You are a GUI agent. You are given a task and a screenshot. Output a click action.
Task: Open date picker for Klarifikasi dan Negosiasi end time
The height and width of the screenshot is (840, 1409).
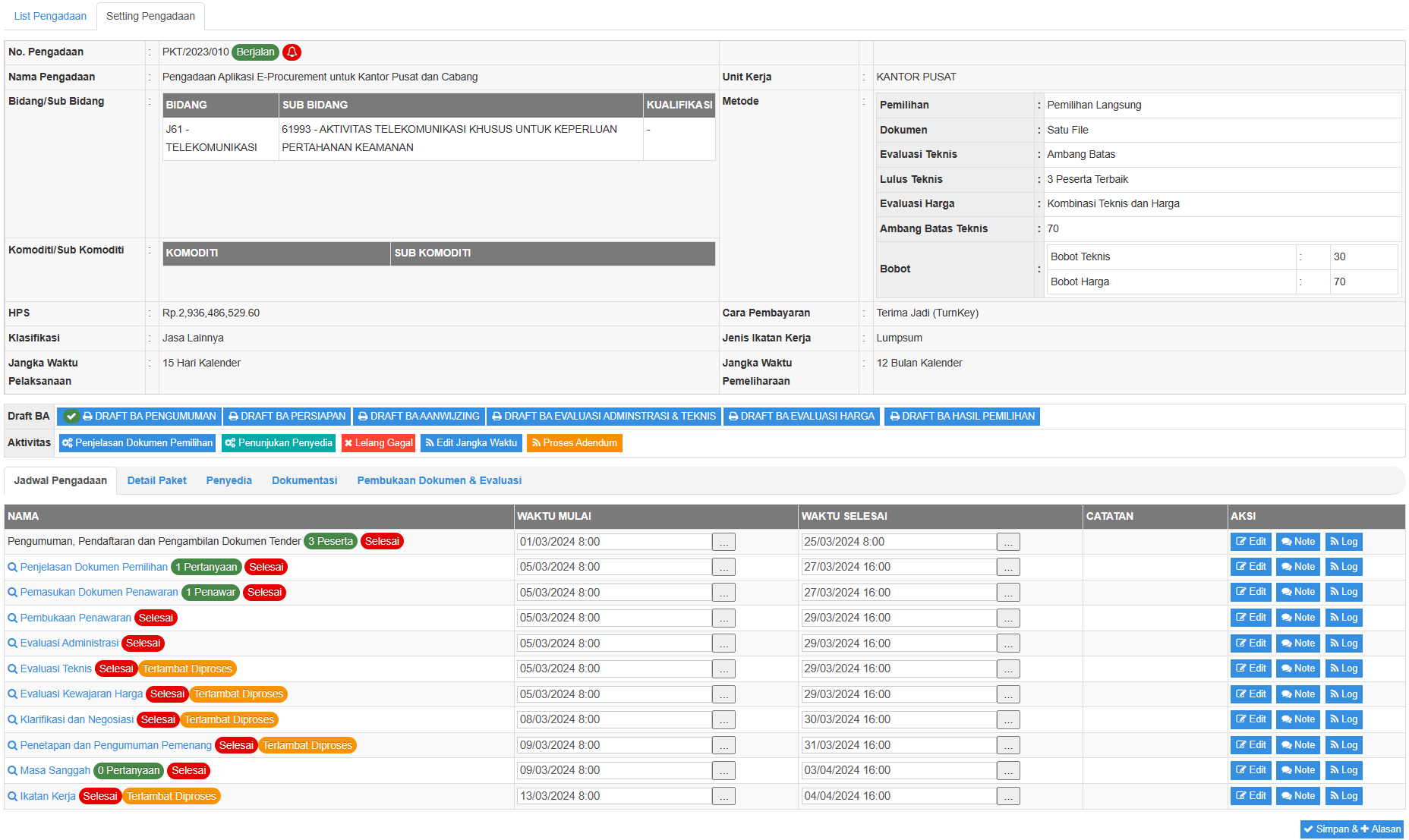click(x=1007, y=720)
